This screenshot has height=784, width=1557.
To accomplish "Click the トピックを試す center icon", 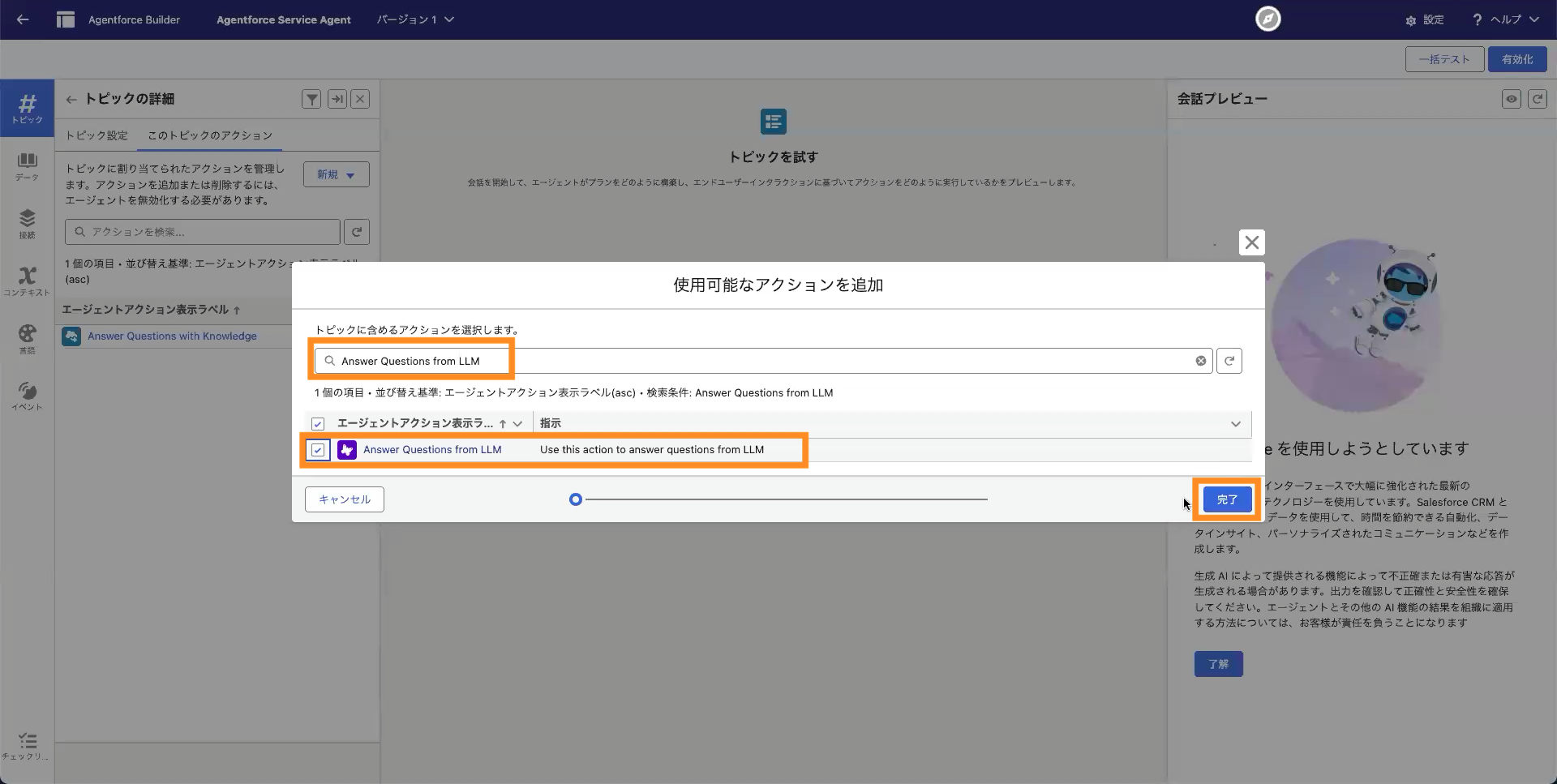I will coord(774,122).
